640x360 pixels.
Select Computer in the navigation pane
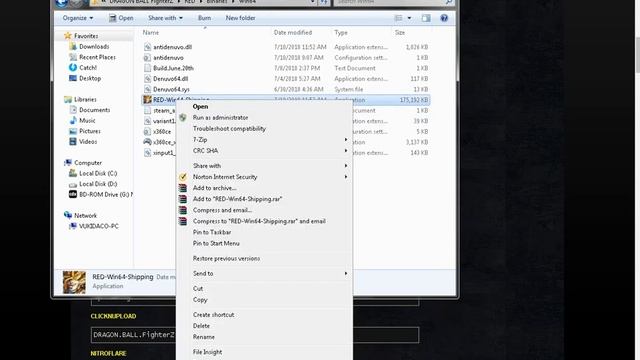(x=88, y=163)
